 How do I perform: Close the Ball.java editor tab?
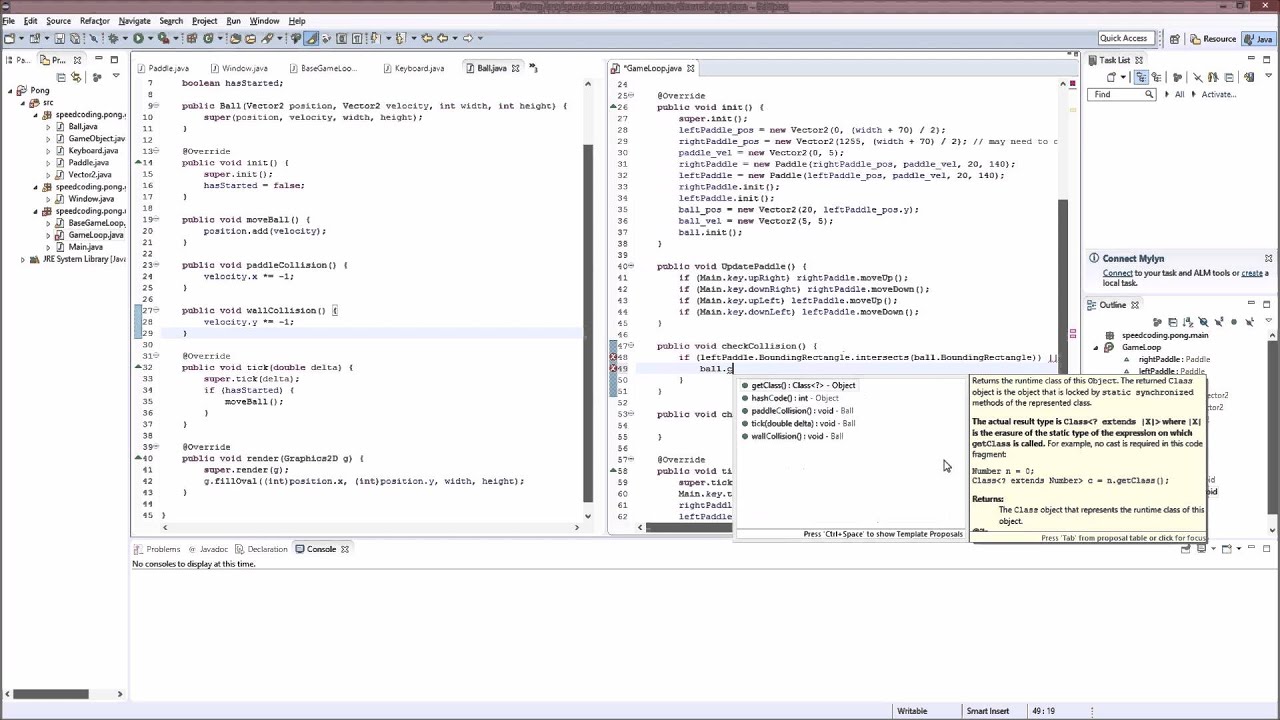516,68
